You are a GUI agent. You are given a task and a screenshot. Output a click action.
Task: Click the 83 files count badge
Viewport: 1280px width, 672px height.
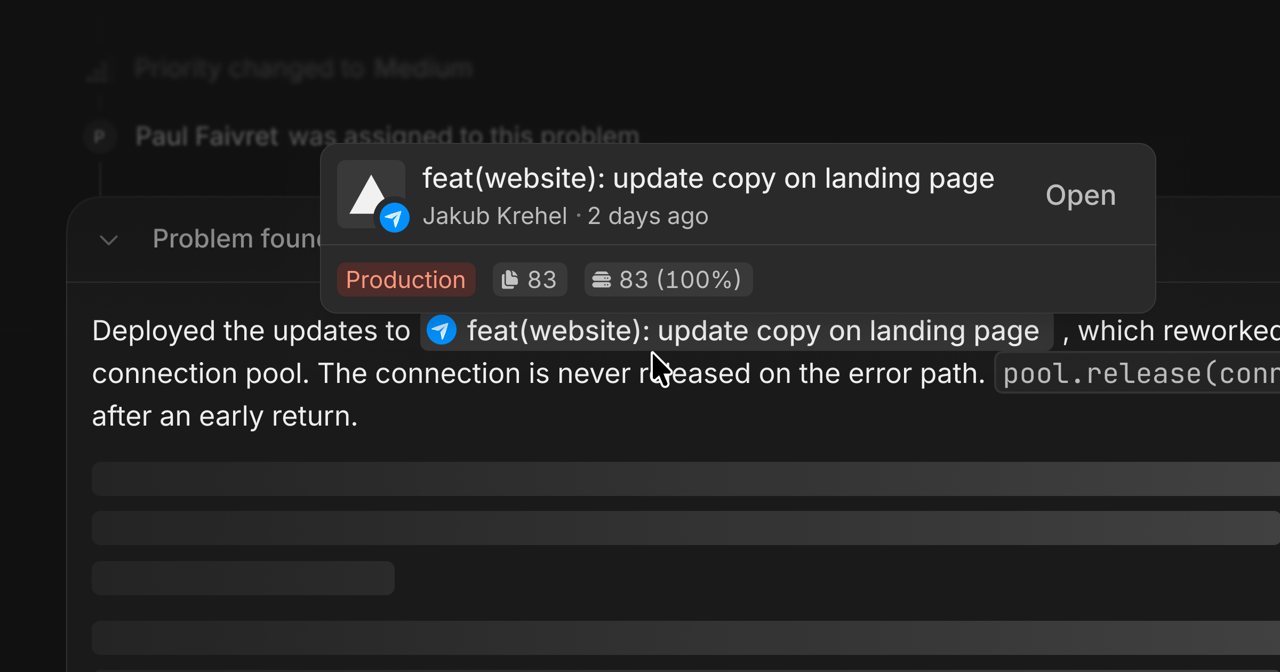pyautogui.click(x=530, y=280)
